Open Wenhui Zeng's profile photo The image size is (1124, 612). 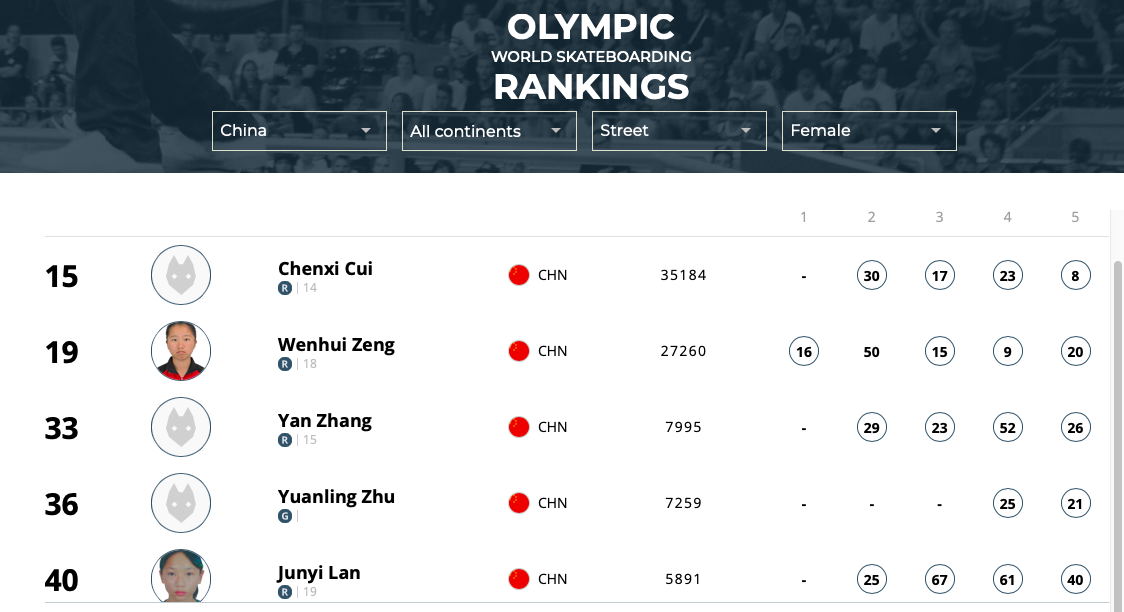(181, 351)
